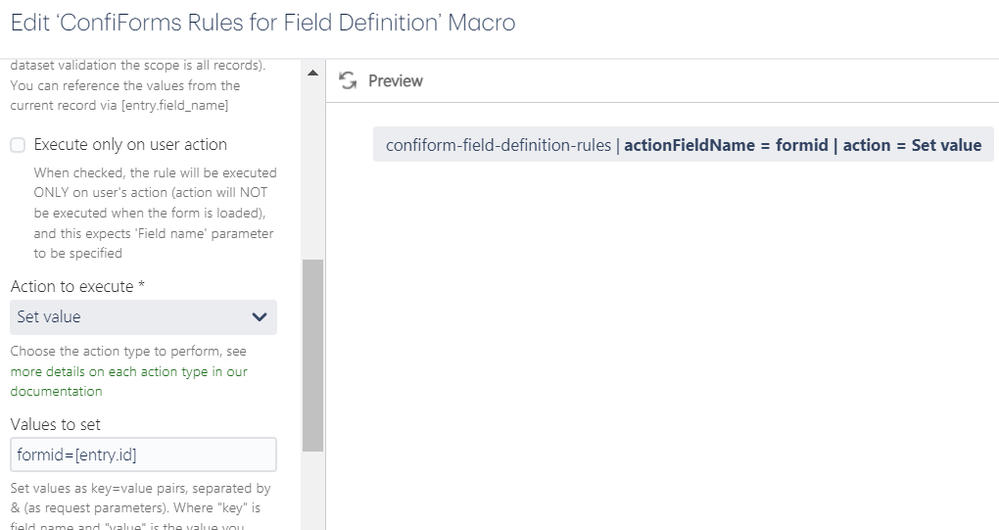Click the scrollbar up arrow
999x530 pixels.
[313, 73]
